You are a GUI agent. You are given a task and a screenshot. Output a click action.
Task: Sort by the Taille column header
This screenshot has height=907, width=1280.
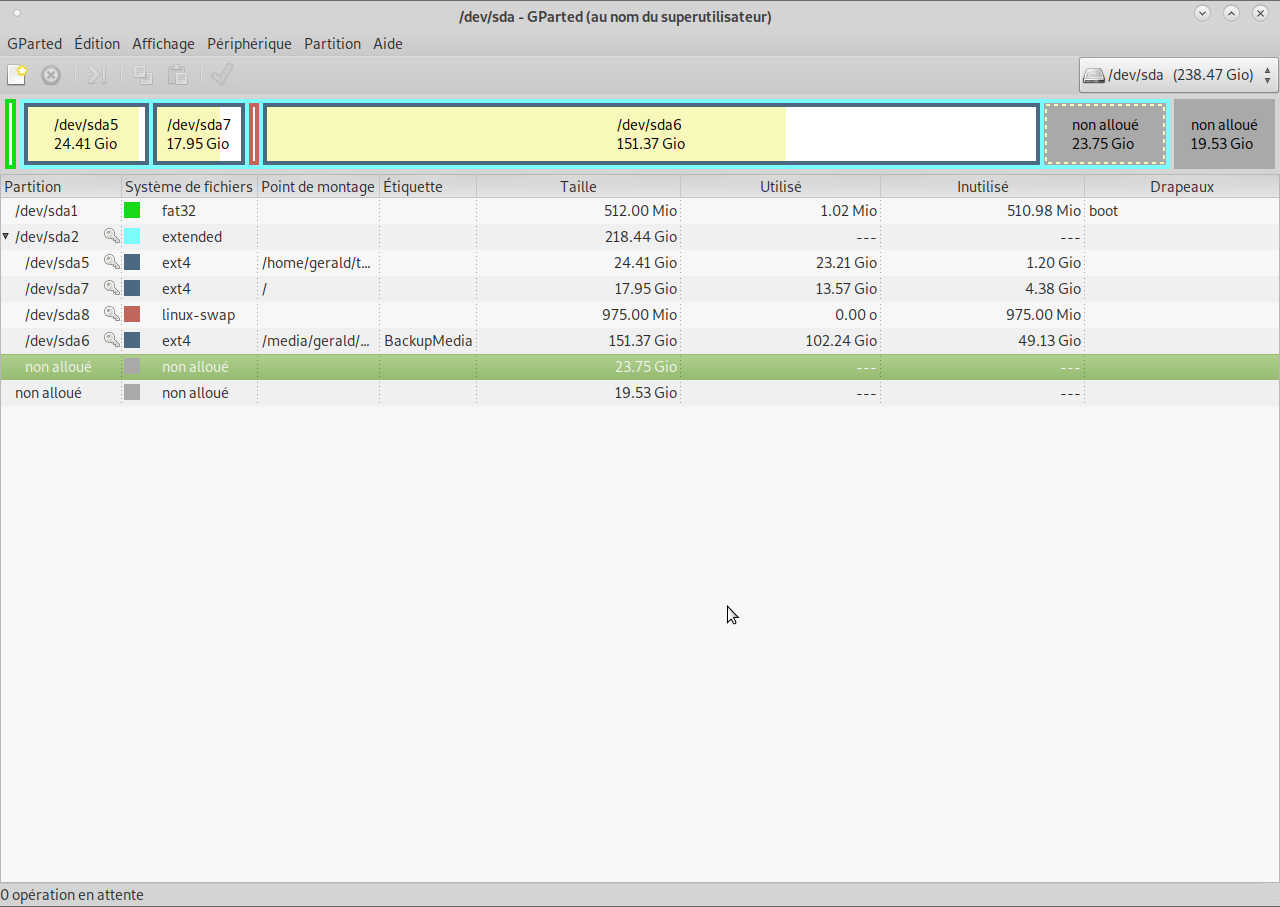(578, 187)
